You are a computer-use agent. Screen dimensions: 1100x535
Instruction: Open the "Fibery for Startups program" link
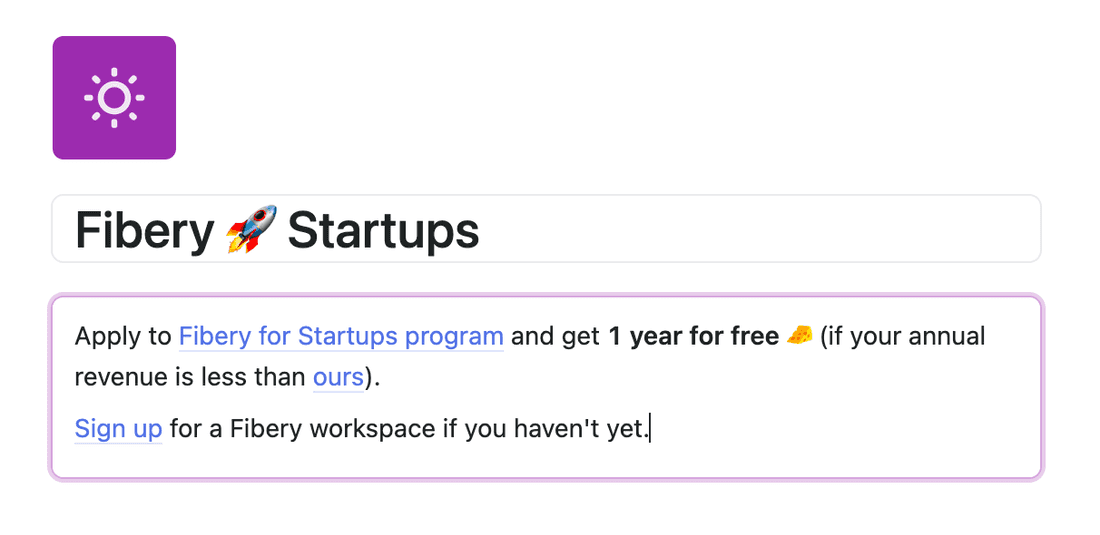340,337
